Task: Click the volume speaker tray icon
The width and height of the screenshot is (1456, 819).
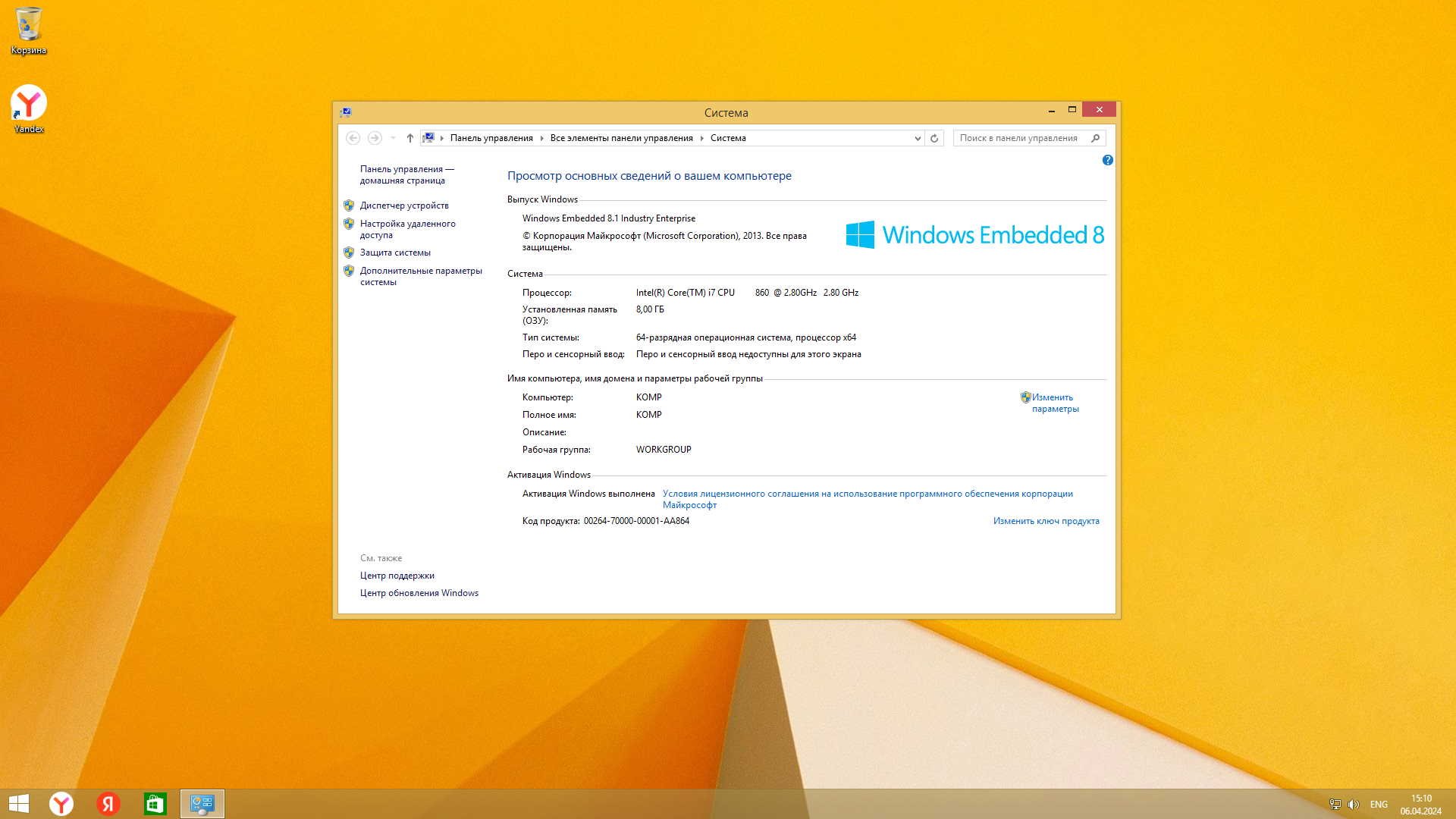Action: [1354, 805]
